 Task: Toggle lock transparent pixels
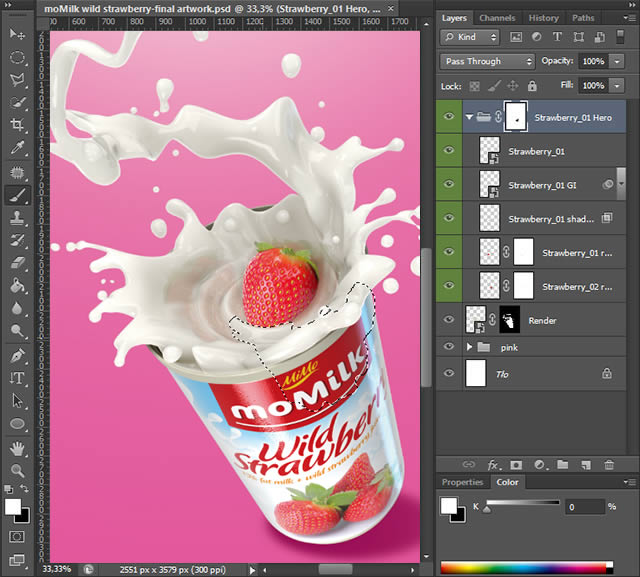(474, 86)
